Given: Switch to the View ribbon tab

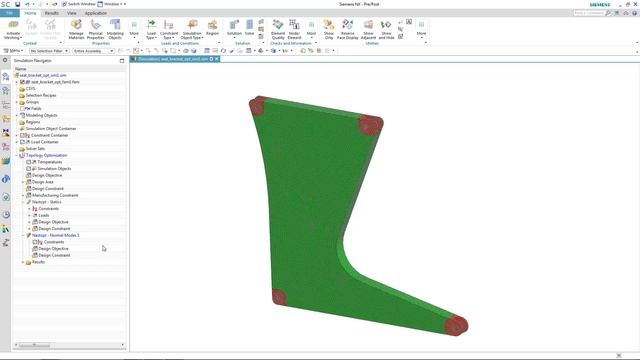Looking at the screenshot, I should point(72,13).
